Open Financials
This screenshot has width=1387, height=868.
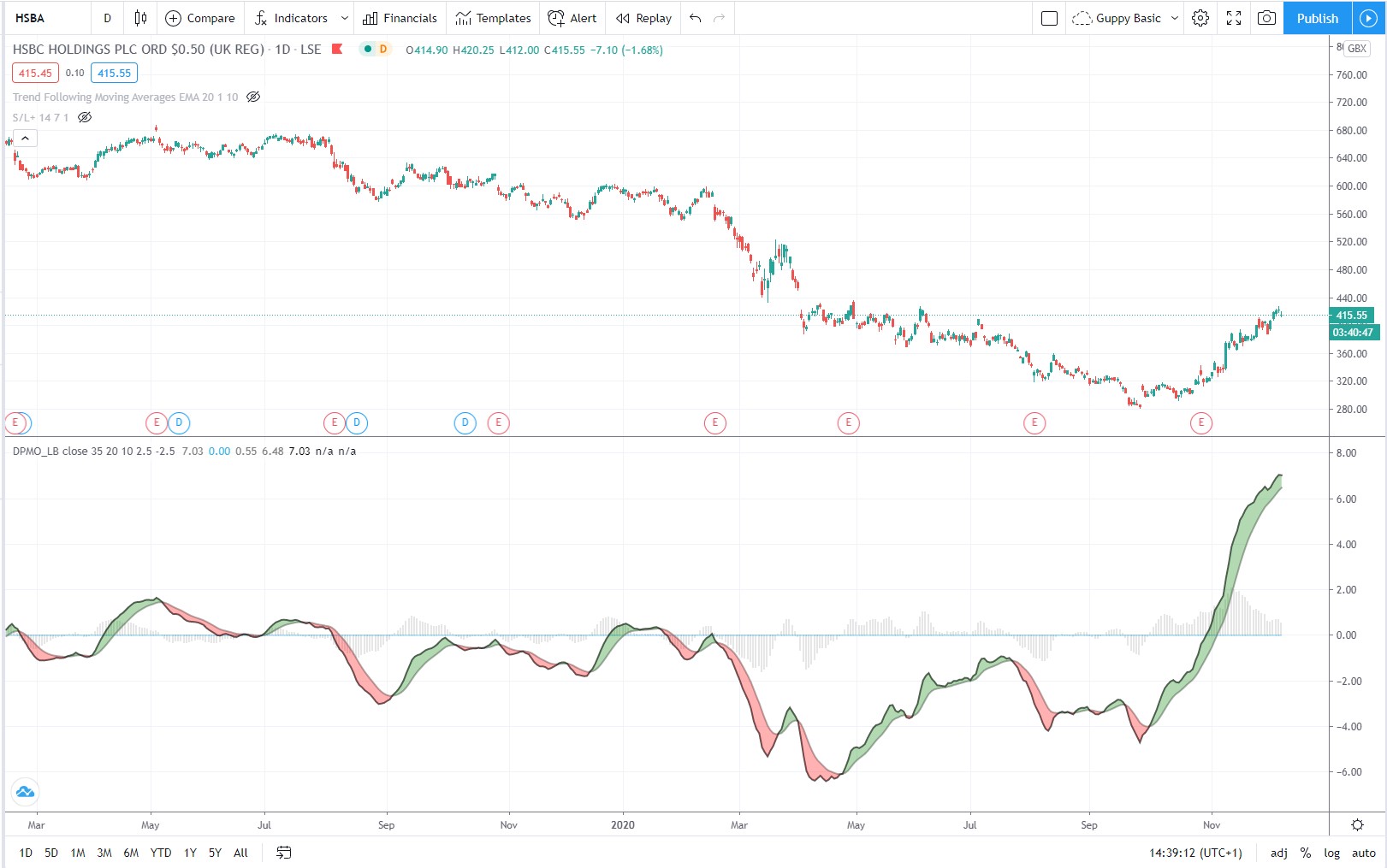[400, 18]
